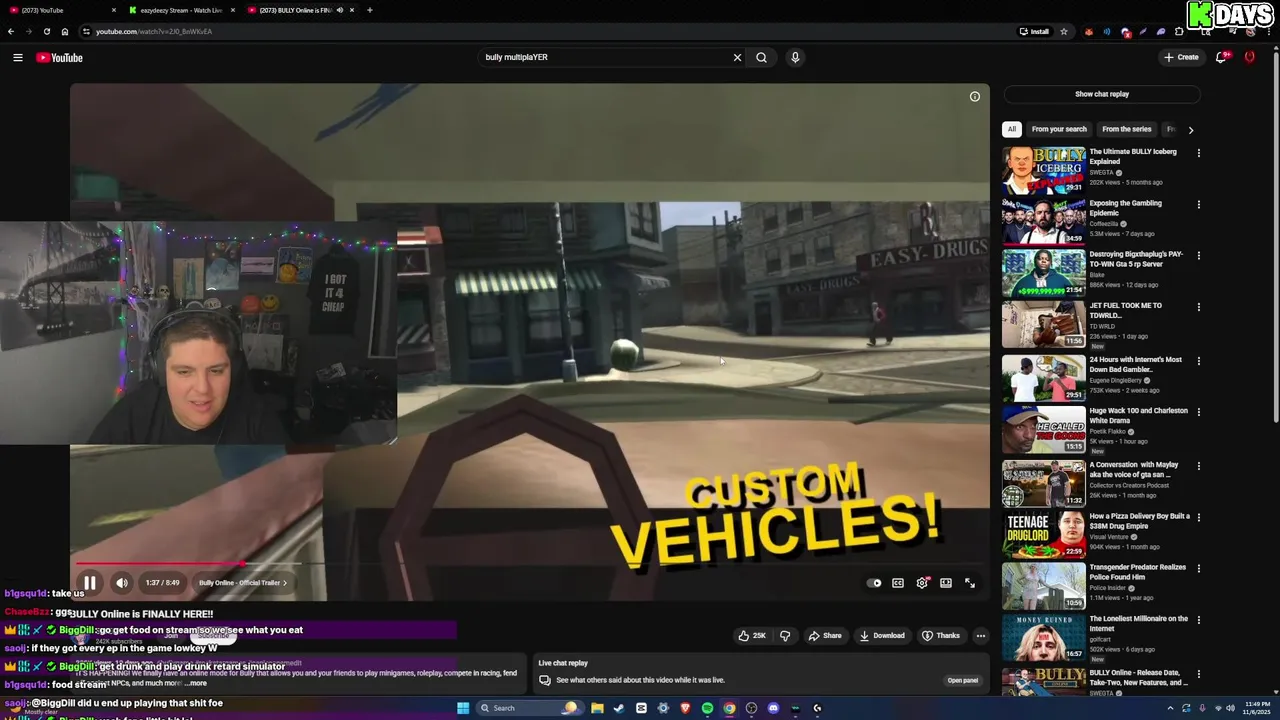Go to browser home page
The height and width of the screenshot is (720, 1280).
click(x=64, y=31)
